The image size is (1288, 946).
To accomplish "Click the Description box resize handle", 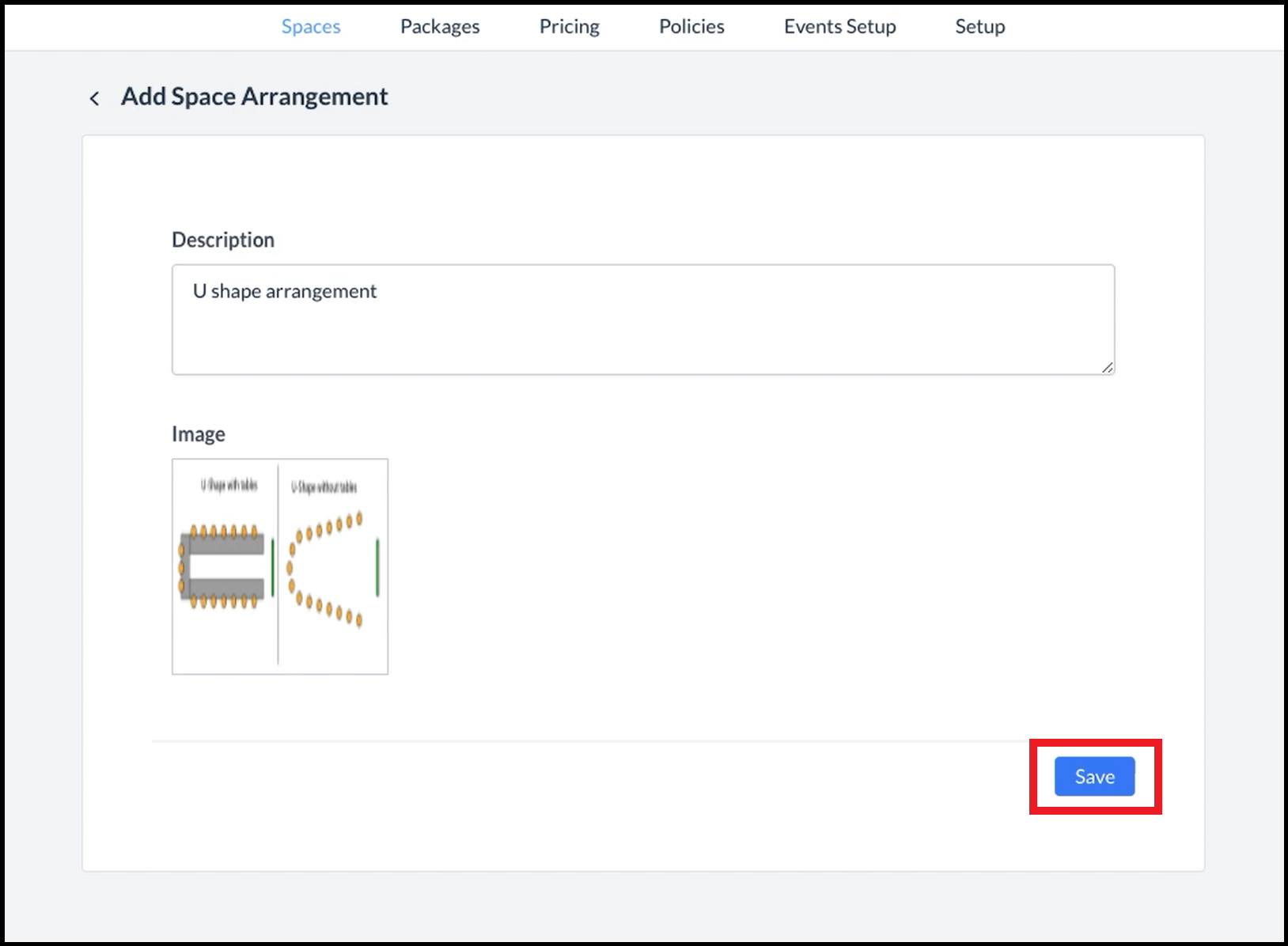I will 1107,367.
